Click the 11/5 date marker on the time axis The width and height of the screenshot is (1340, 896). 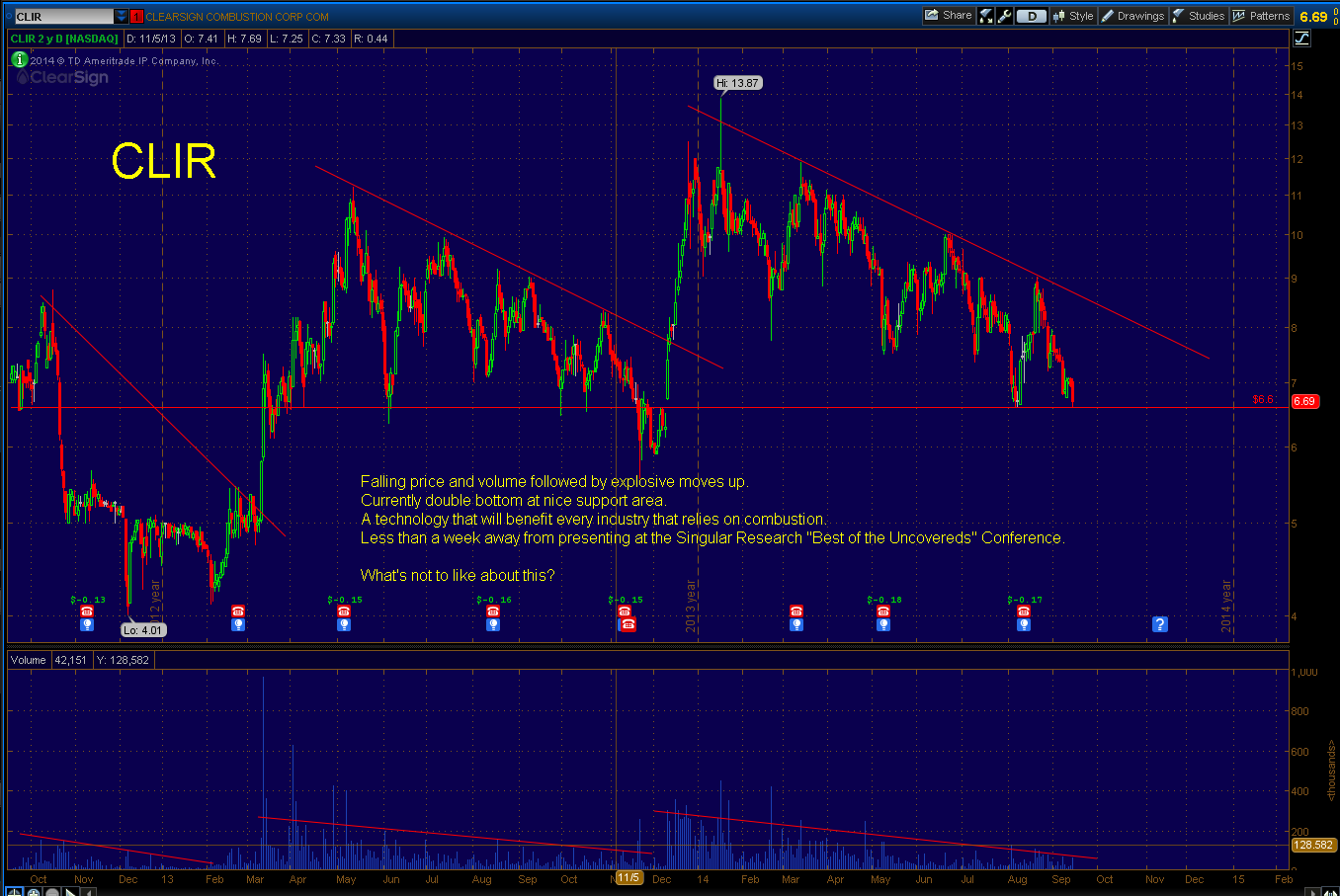(628, 877)
